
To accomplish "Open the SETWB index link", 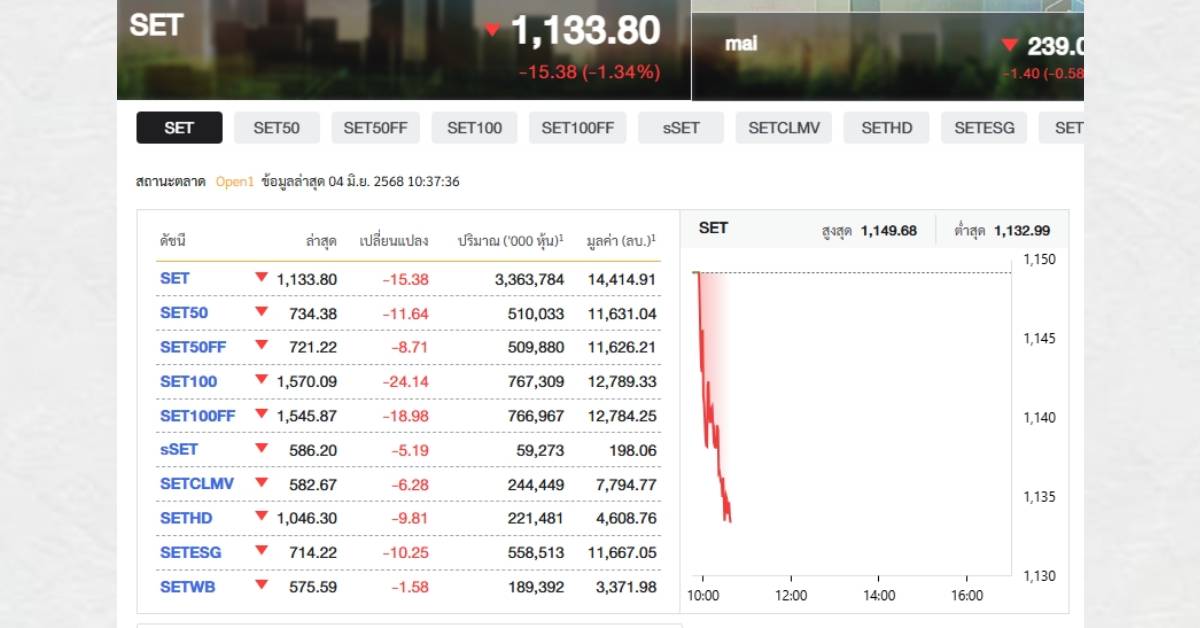I will [x=187, y=587].
